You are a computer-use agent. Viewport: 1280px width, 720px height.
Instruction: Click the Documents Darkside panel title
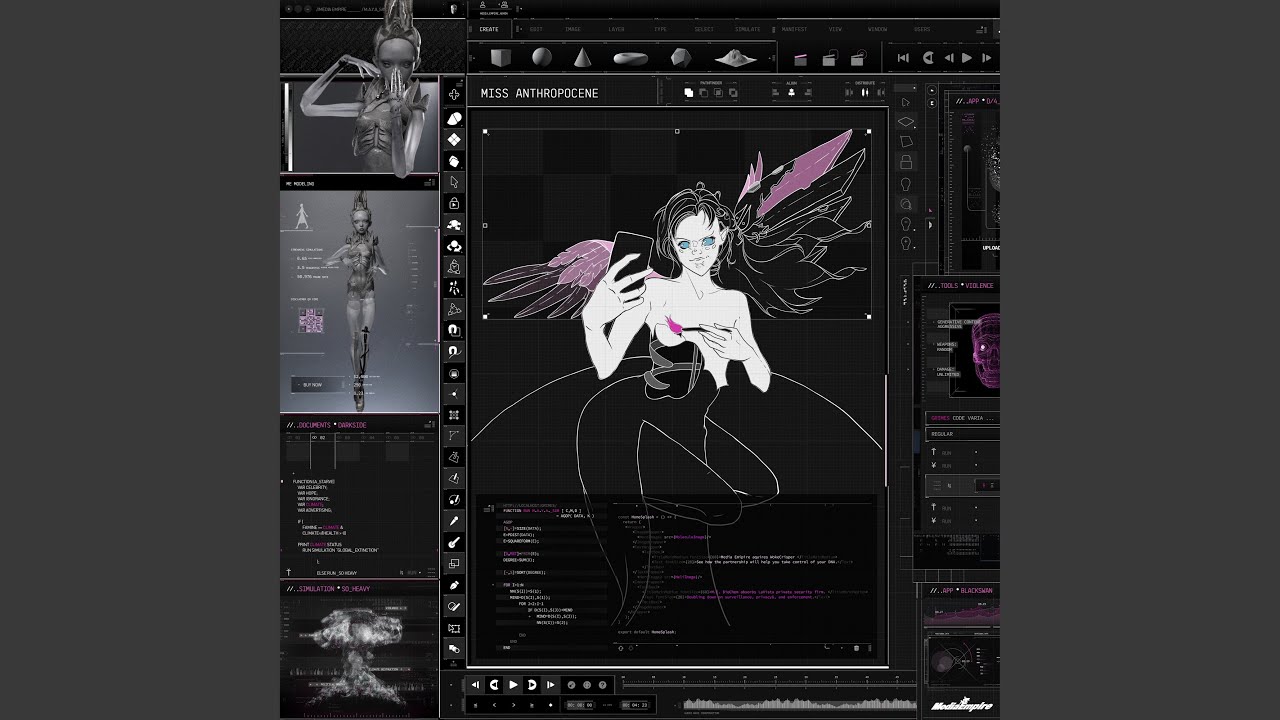pos(327,425)
